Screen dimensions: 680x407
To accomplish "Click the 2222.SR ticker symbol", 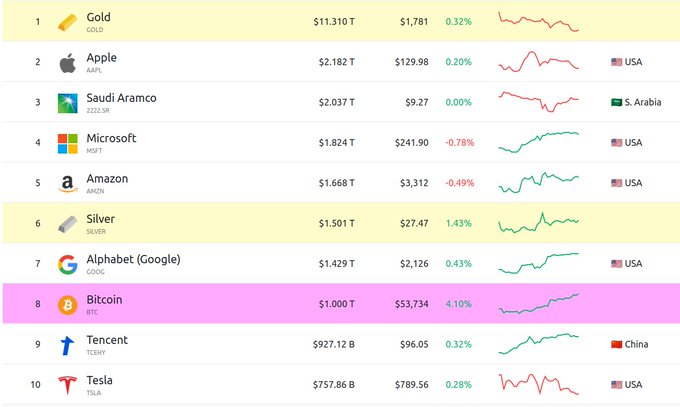I will point(98,111).
